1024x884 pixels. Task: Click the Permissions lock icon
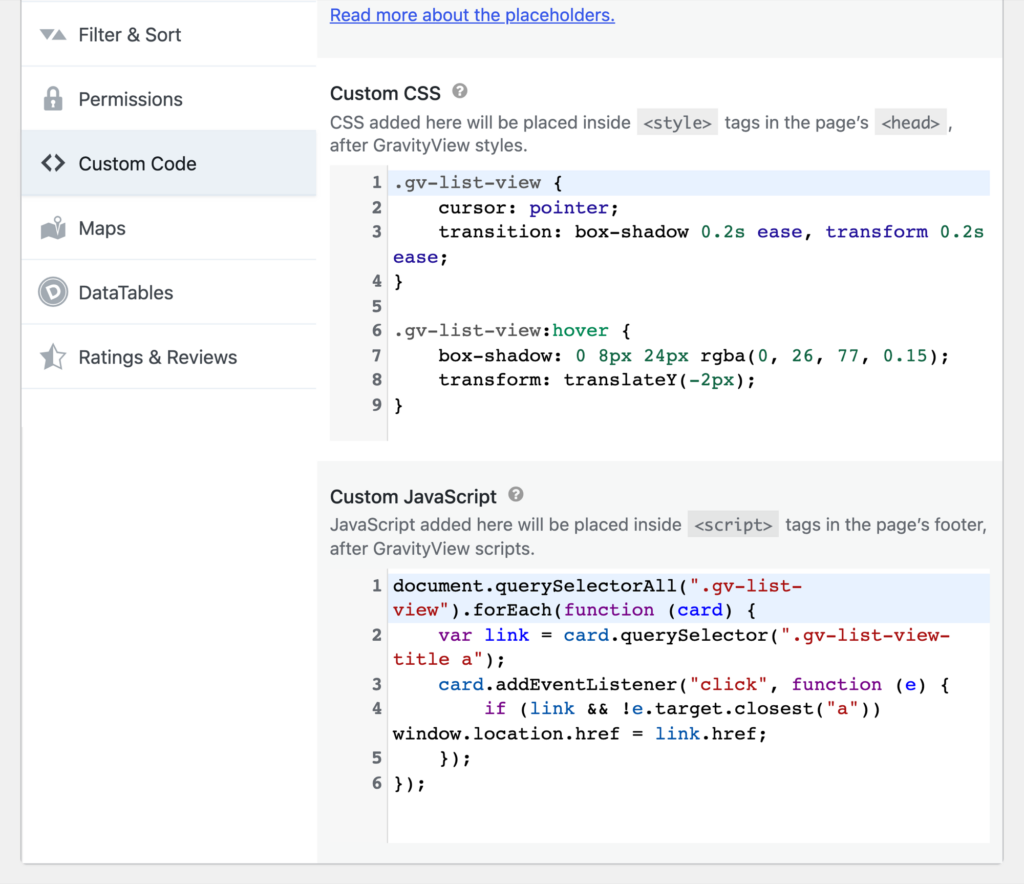(53, 99)
